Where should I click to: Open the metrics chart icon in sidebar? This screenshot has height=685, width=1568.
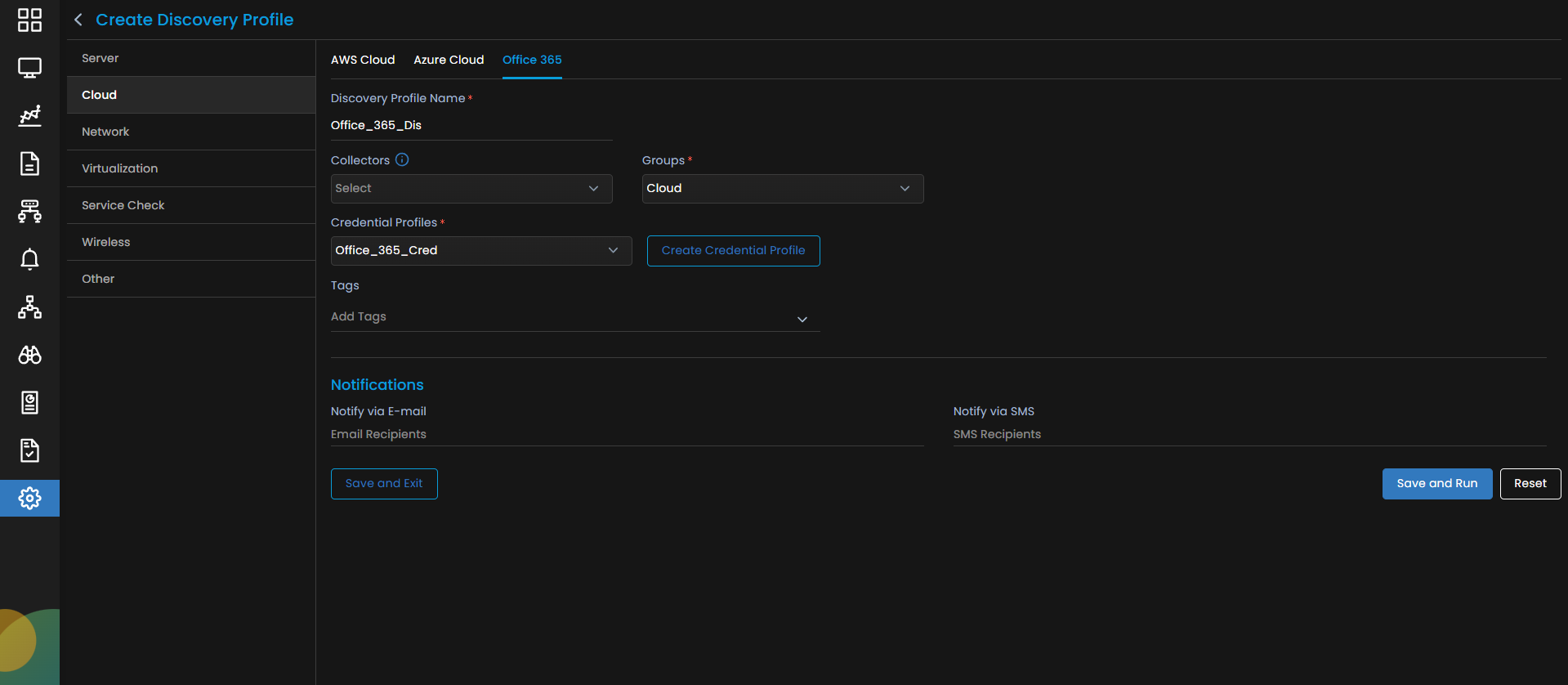(x=29, y=116)
